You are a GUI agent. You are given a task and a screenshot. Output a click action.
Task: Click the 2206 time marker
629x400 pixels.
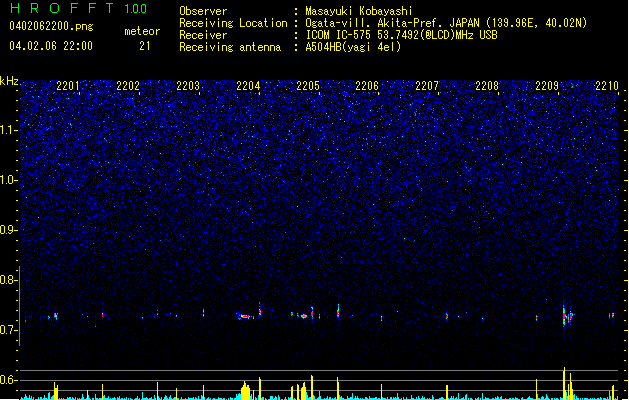tap(367, 85)
